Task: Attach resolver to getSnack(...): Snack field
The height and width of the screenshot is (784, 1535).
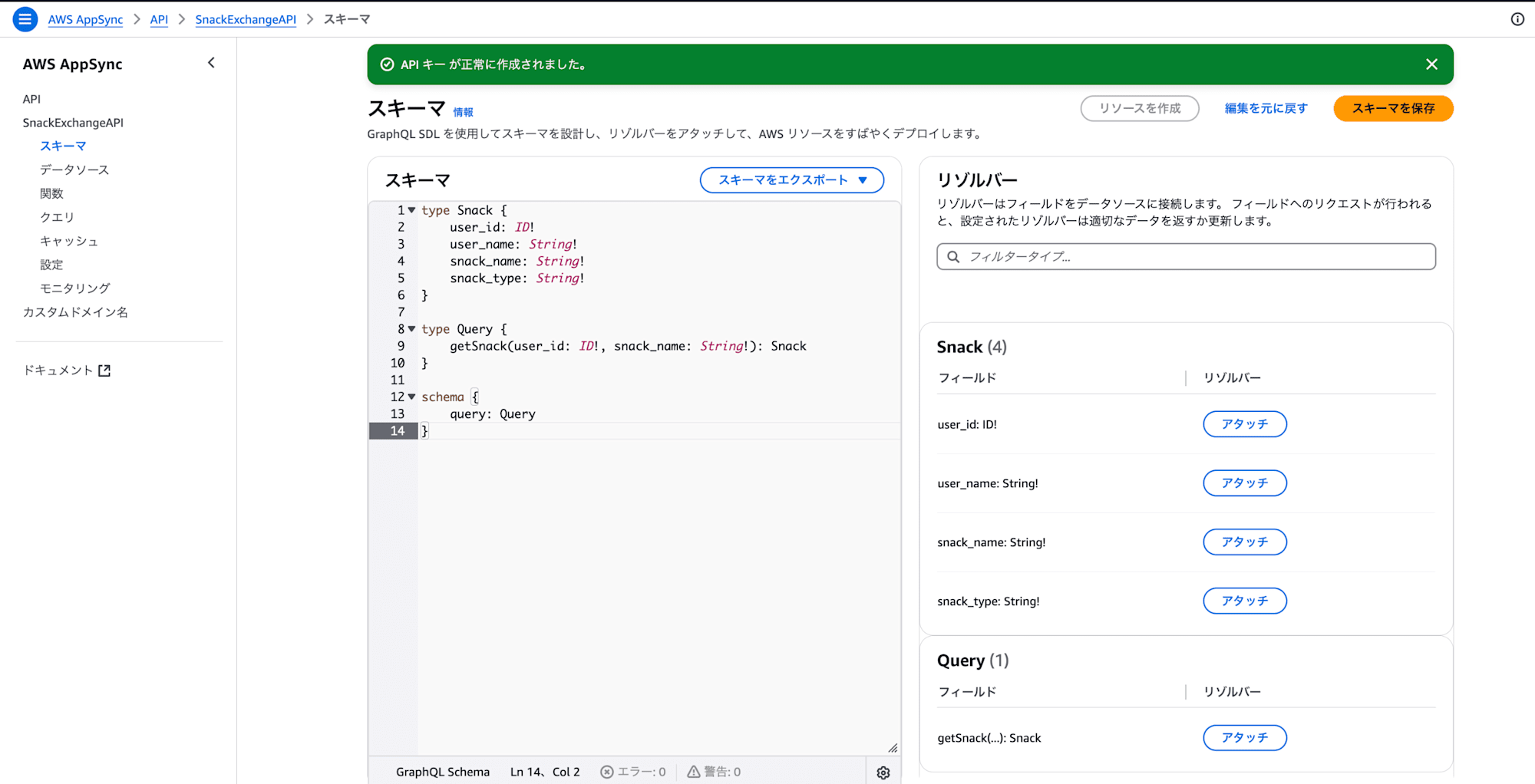Action: 1244,738
